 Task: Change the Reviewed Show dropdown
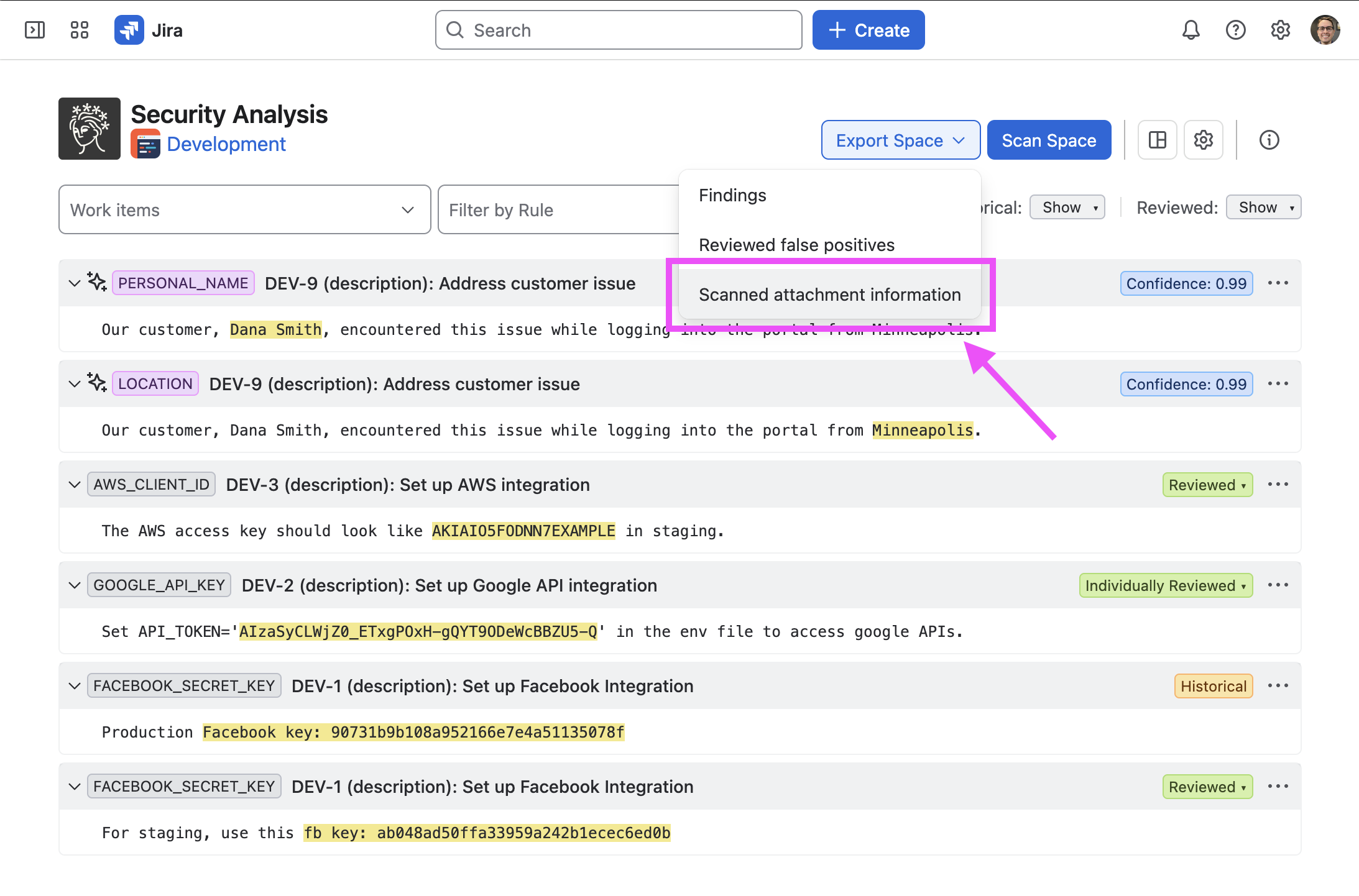click(1264, 208)
